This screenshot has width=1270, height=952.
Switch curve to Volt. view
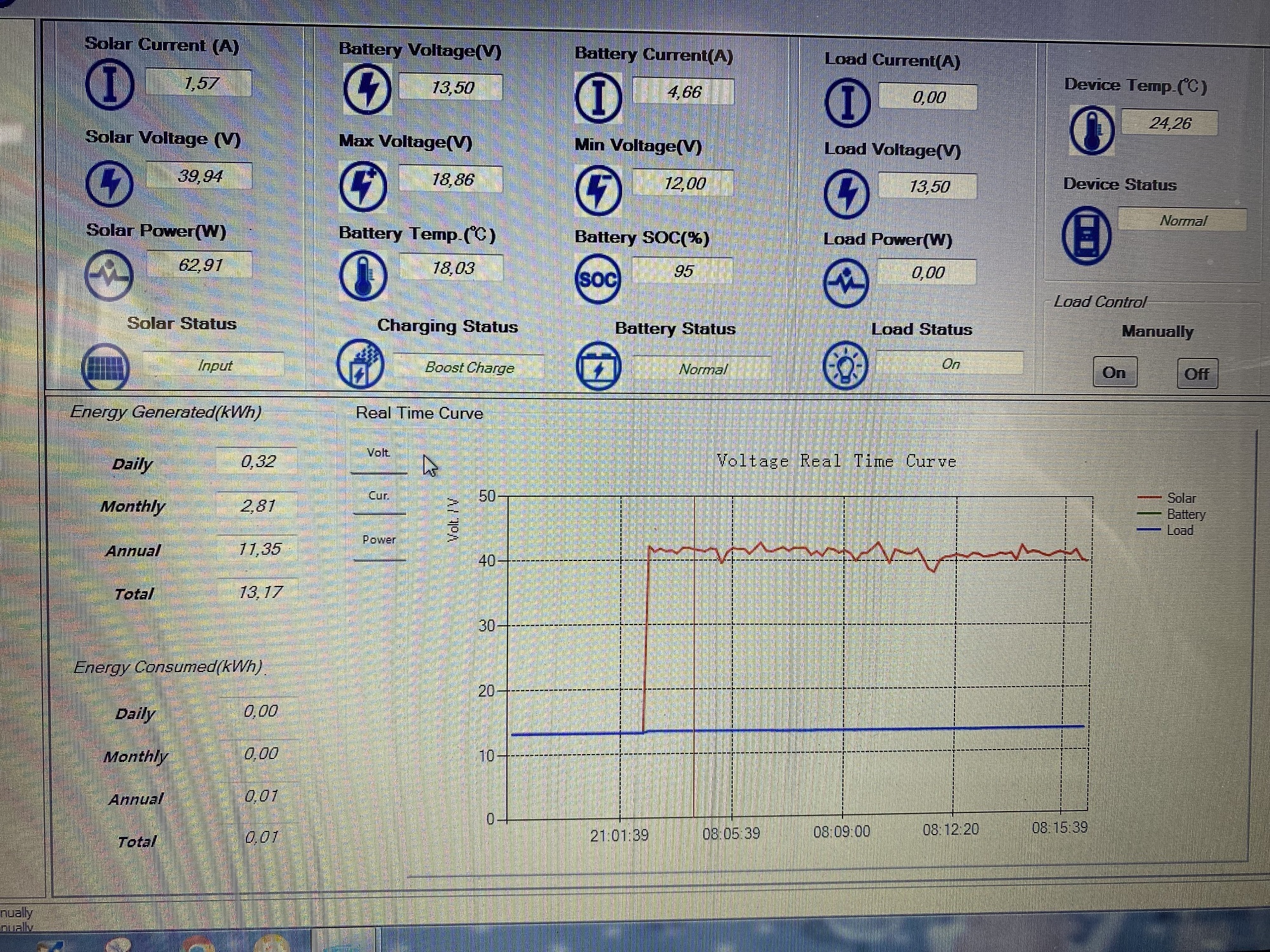coord(378,453)
